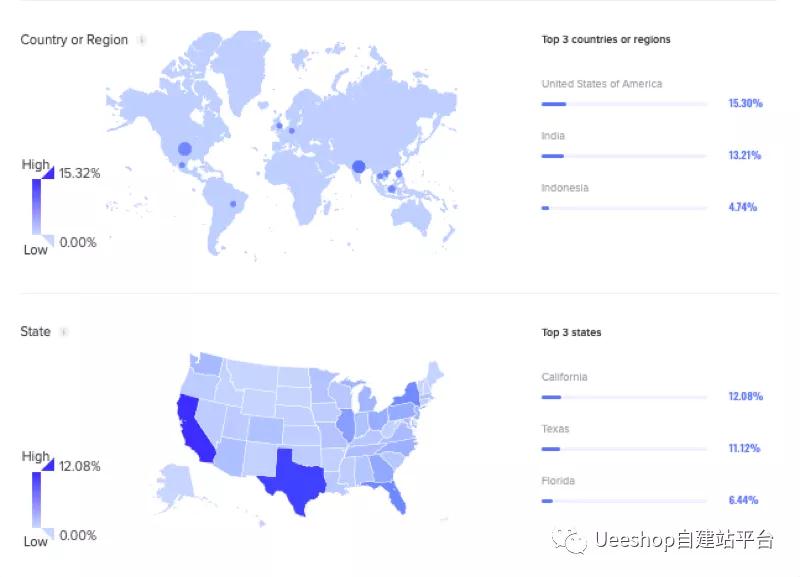Screen dimensions: 800x577
Task: Click the California percentage bar
Action: click(x=624, y=397)
